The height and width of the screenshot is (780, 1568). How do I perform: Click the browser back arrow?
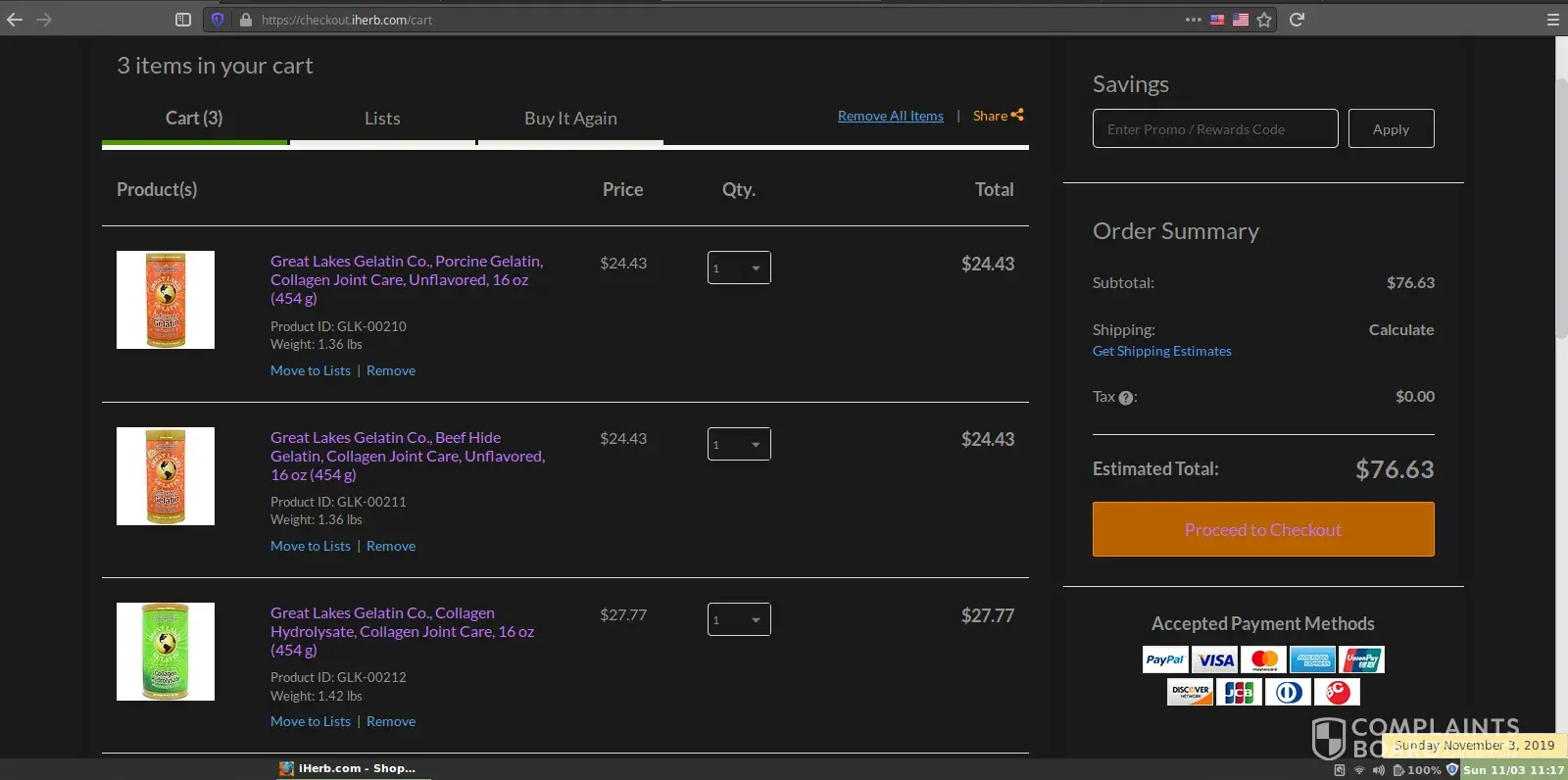pos(15,20)
